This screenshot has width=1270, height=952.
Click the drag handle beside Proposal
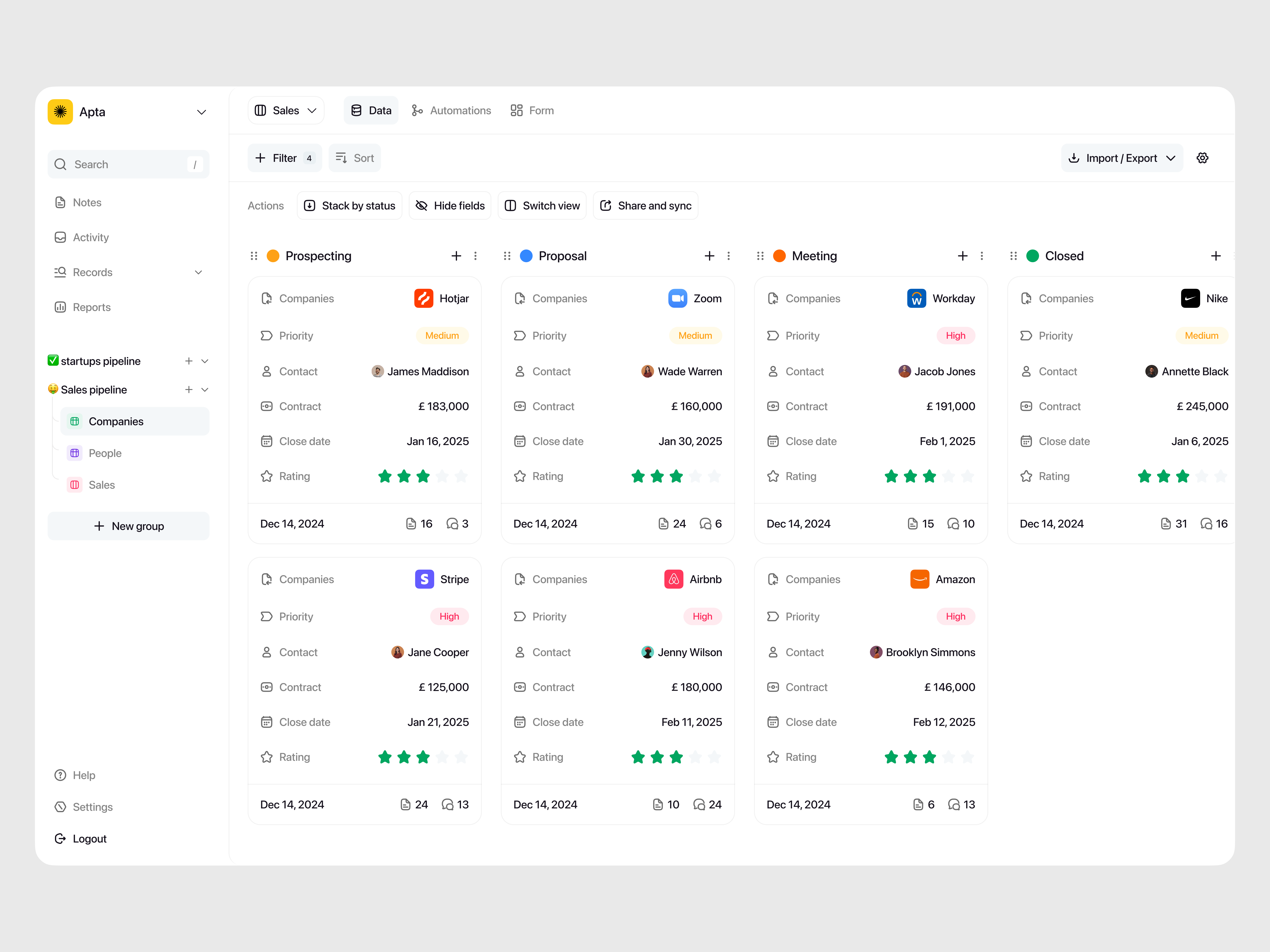pyautogui.click(x=507, y=256)
